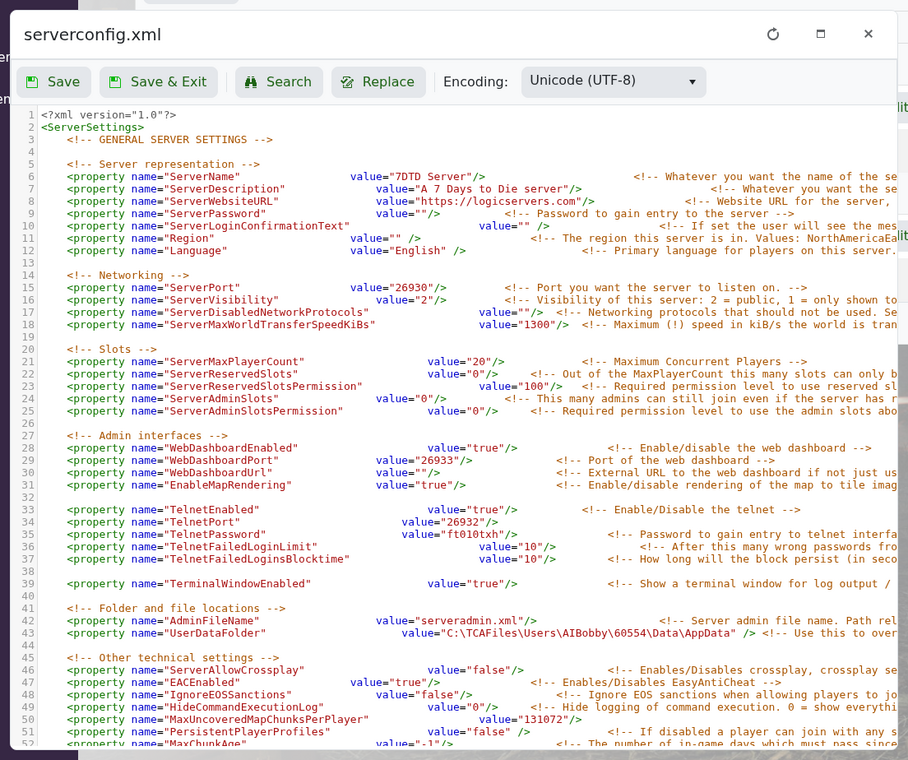Click the TelnetPort value "26932"

[x=463, y=522]
